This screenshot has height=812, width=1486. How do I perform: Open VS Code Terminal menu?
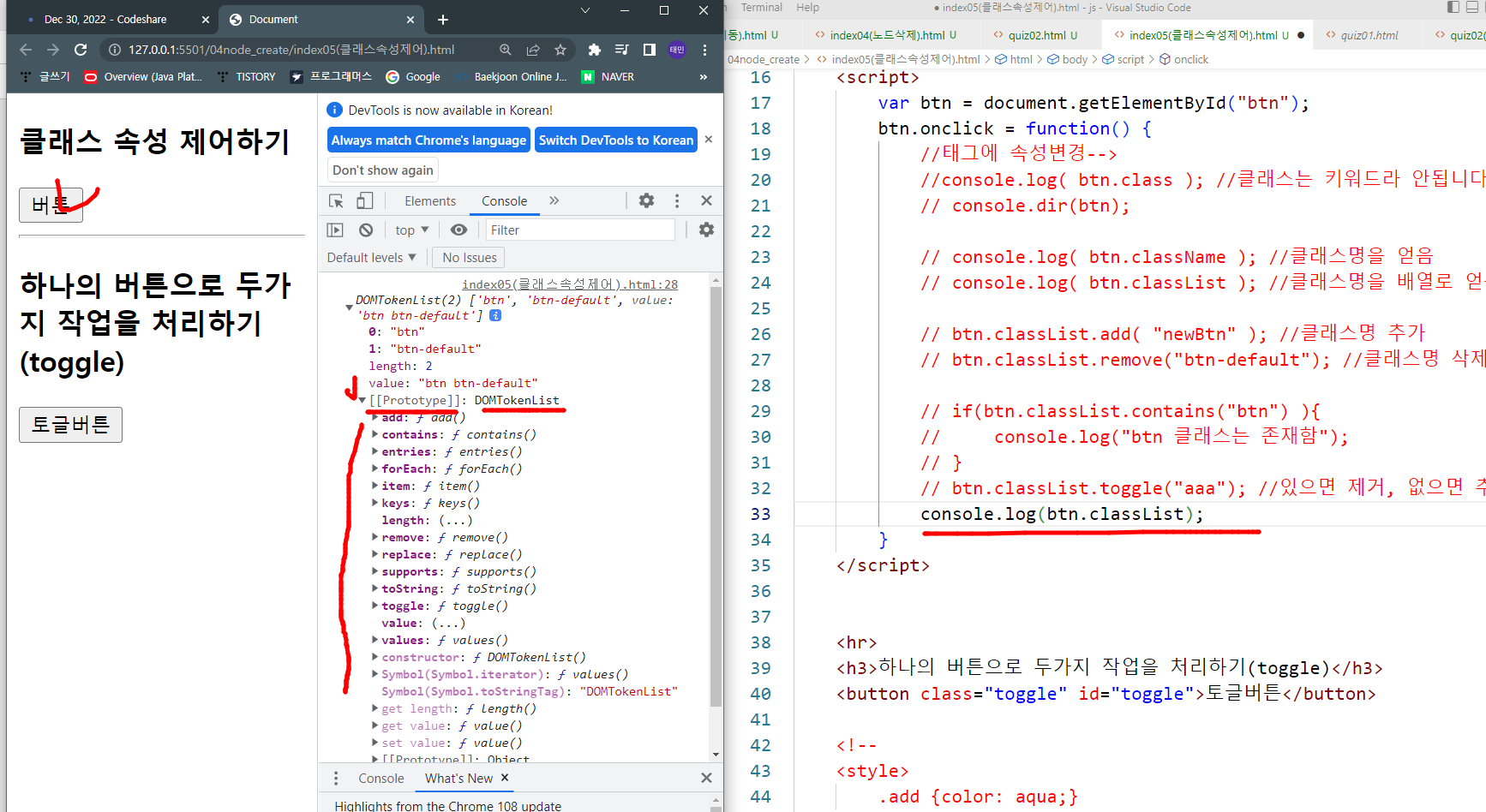tap(761, 8)
